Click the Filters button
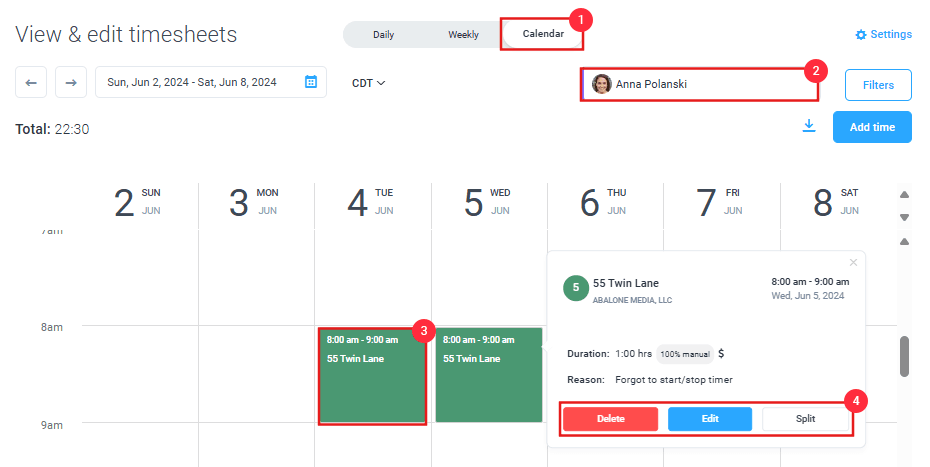 (878, 85)
